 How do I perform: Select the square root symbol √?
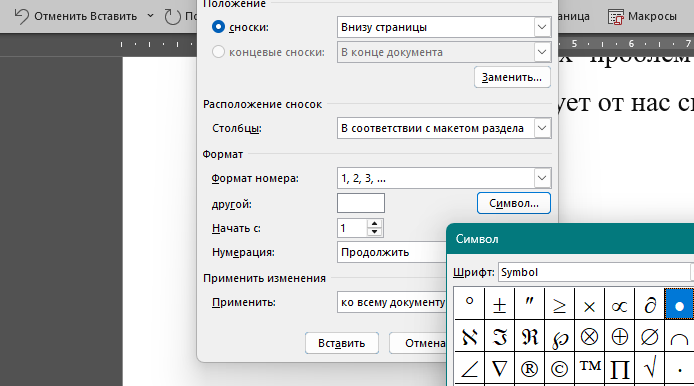tap(650, 368)
